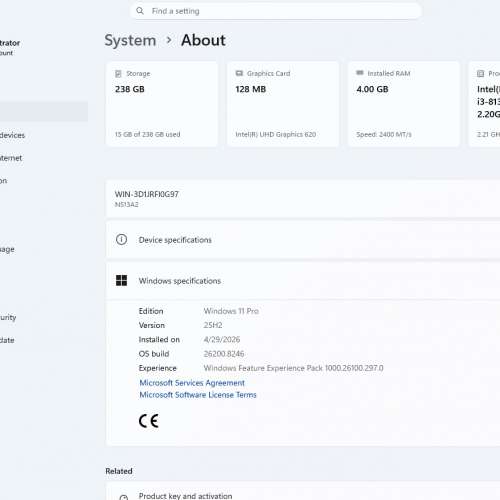Click the Processor card icon
This screenshot has height=500, width=500.
click(480, 74)
